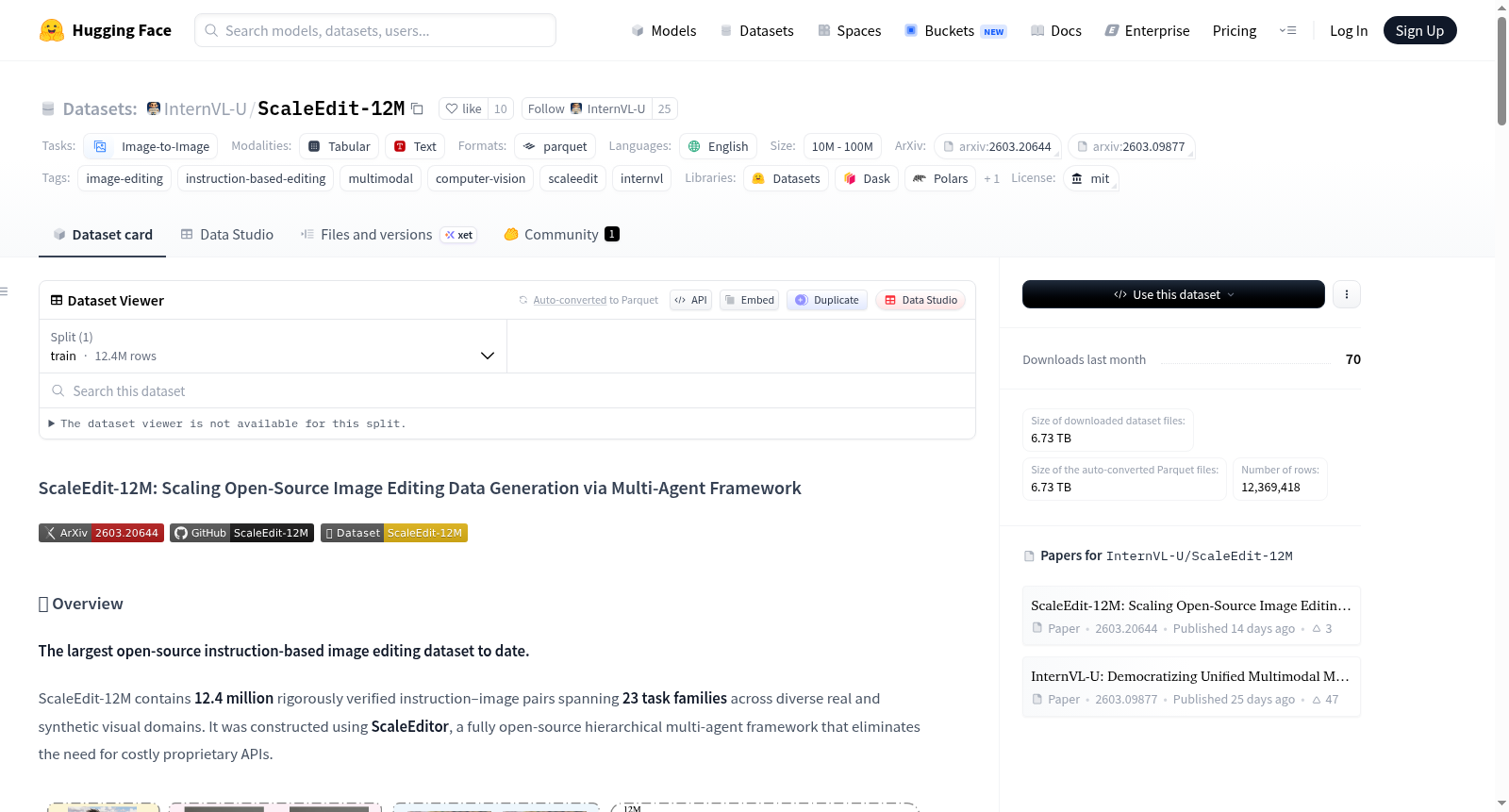This screenshot has width=1509, height=812.
Task: Follow the InternVL-U organization
Action: click(x=586, y=108)
